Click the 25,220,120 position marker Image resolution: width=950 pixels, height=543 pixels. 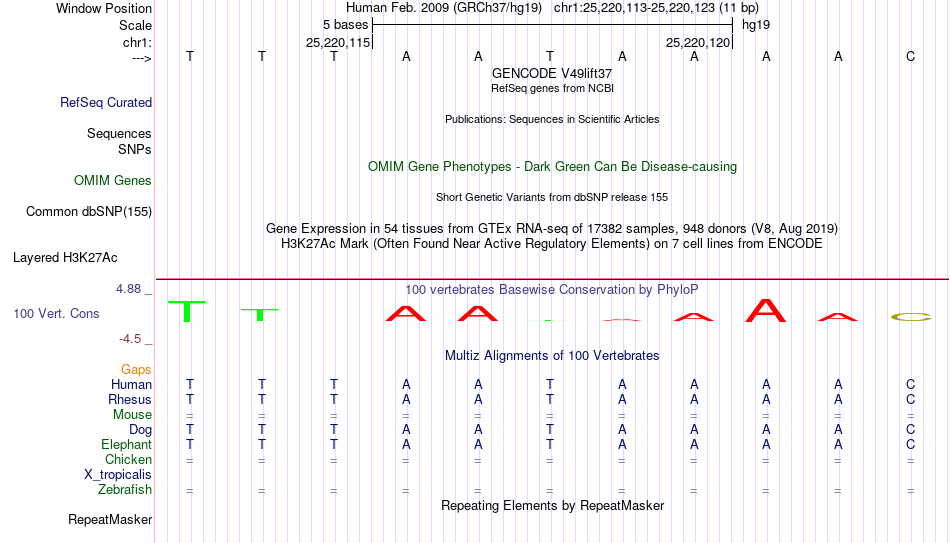click(697, 42)
